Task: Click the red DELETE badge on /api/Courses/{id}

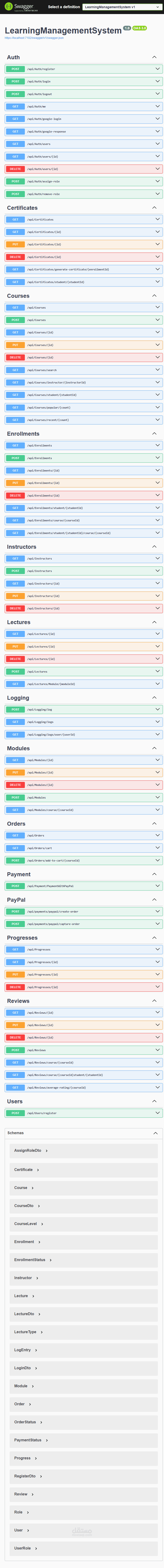Action: [x=15, y=357]
